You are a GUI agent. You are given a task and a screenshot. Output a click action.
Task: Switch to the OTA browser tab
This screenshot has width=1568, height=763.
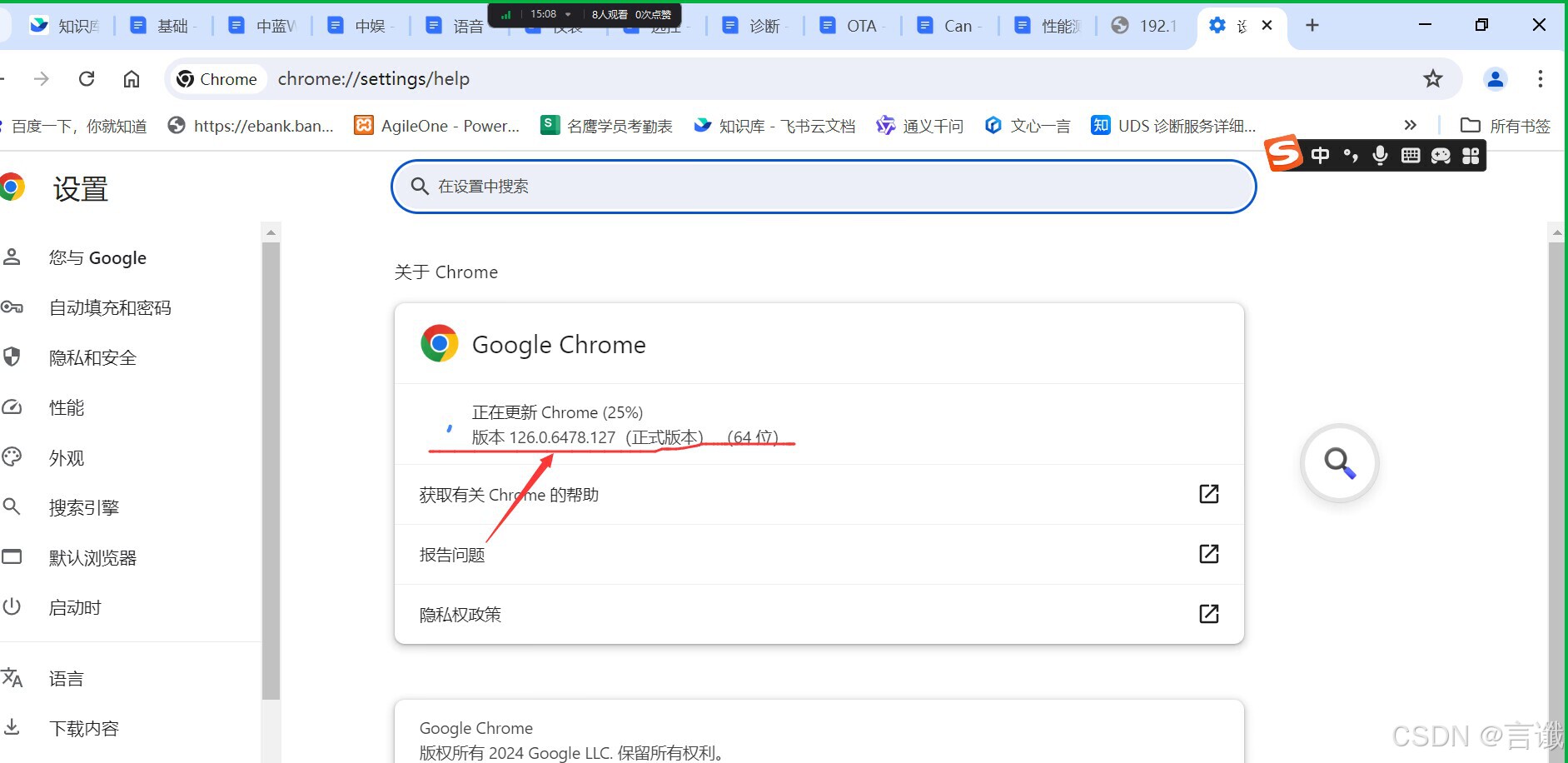click(x=852, y=26)
